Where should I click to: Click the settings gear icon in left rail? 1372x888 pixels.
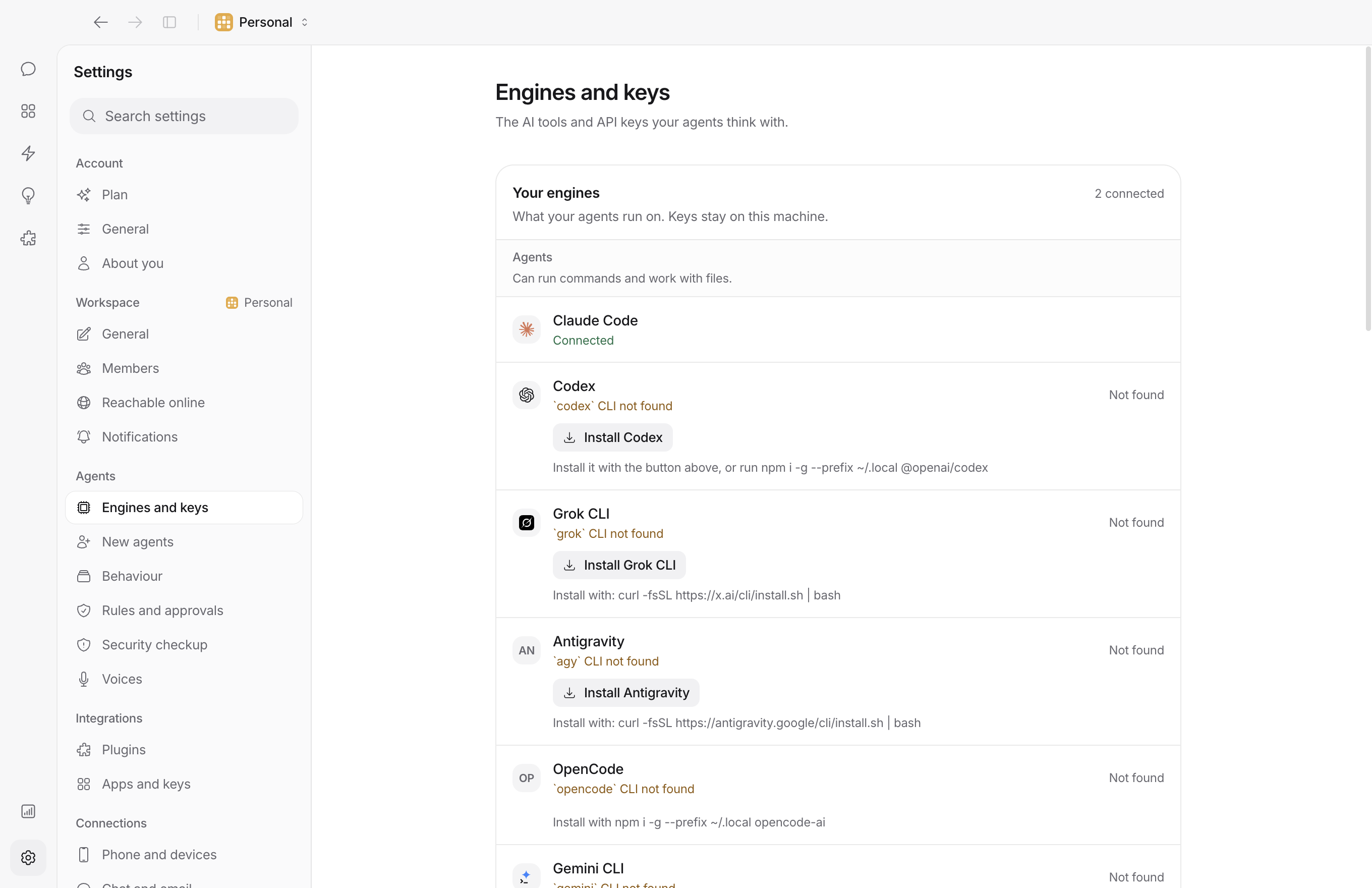(x=28, y=857)
